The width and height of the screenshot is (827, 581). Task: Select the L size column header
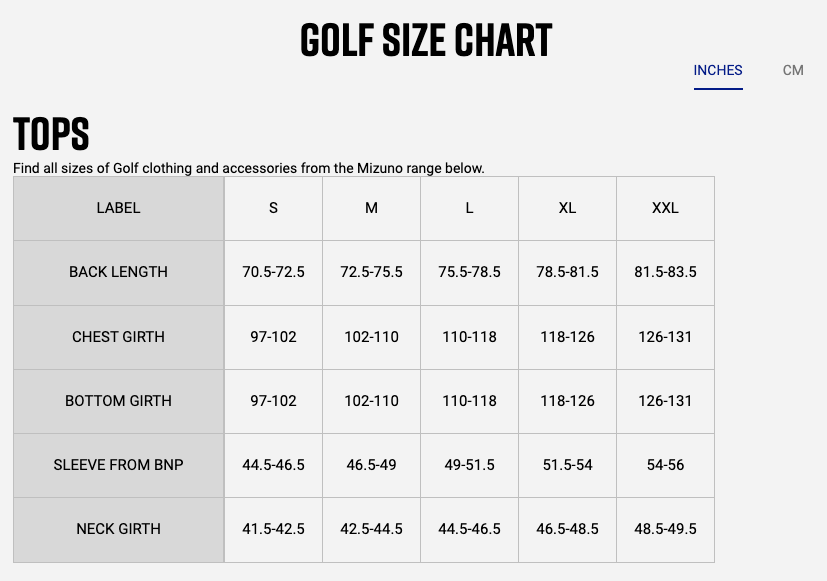click(x=469, y=208)
